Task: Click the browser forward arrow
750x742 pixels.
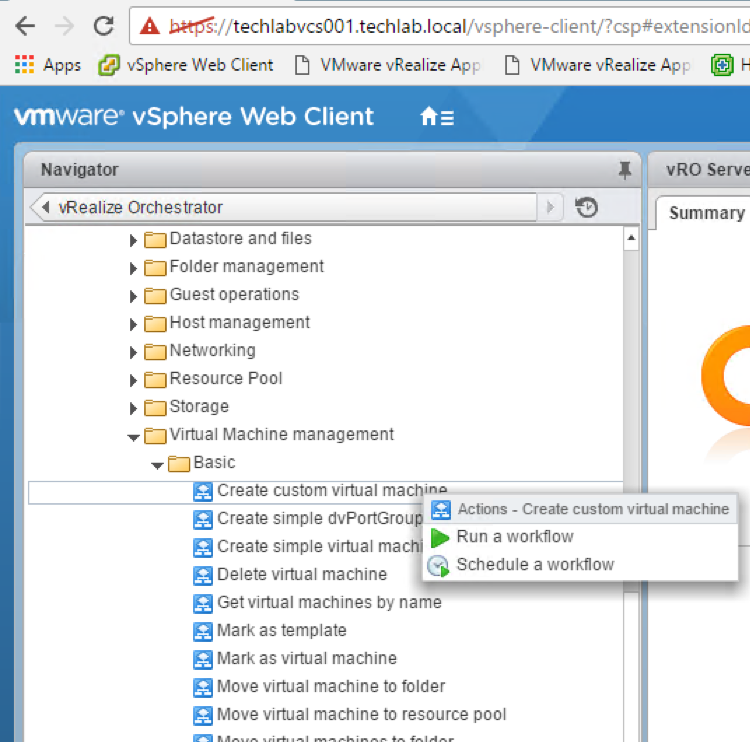Action: tap(65, 26)
